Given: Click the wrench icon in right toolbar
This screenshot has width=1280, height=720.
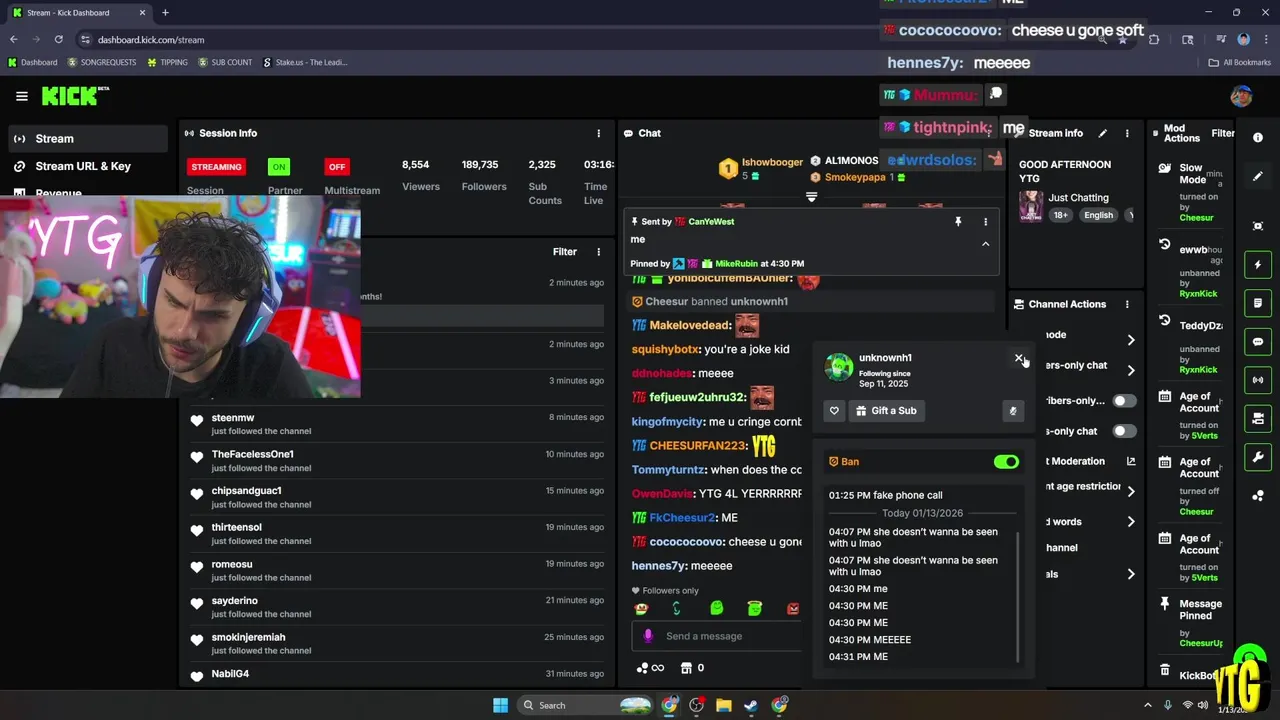Looking at the screenshot, I should [x=1258, y=457].
